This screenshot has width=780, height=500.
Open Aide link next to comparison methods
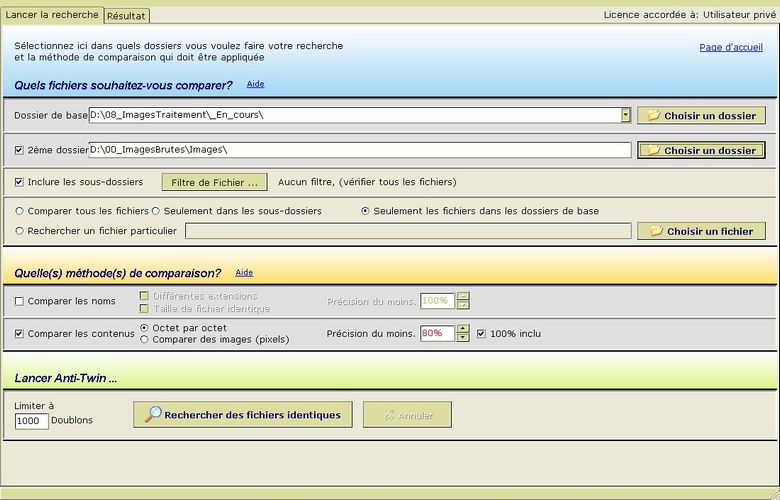(244, 272)
